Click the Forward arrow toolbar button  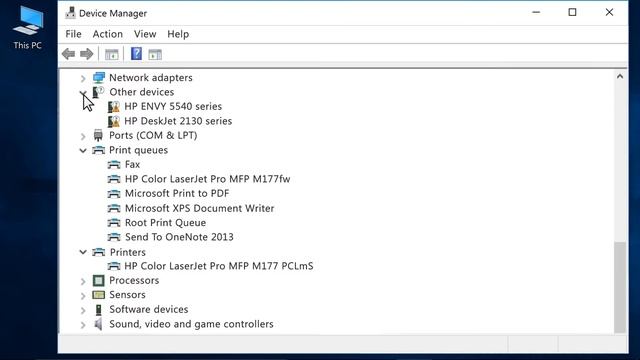tap(87, 54)
